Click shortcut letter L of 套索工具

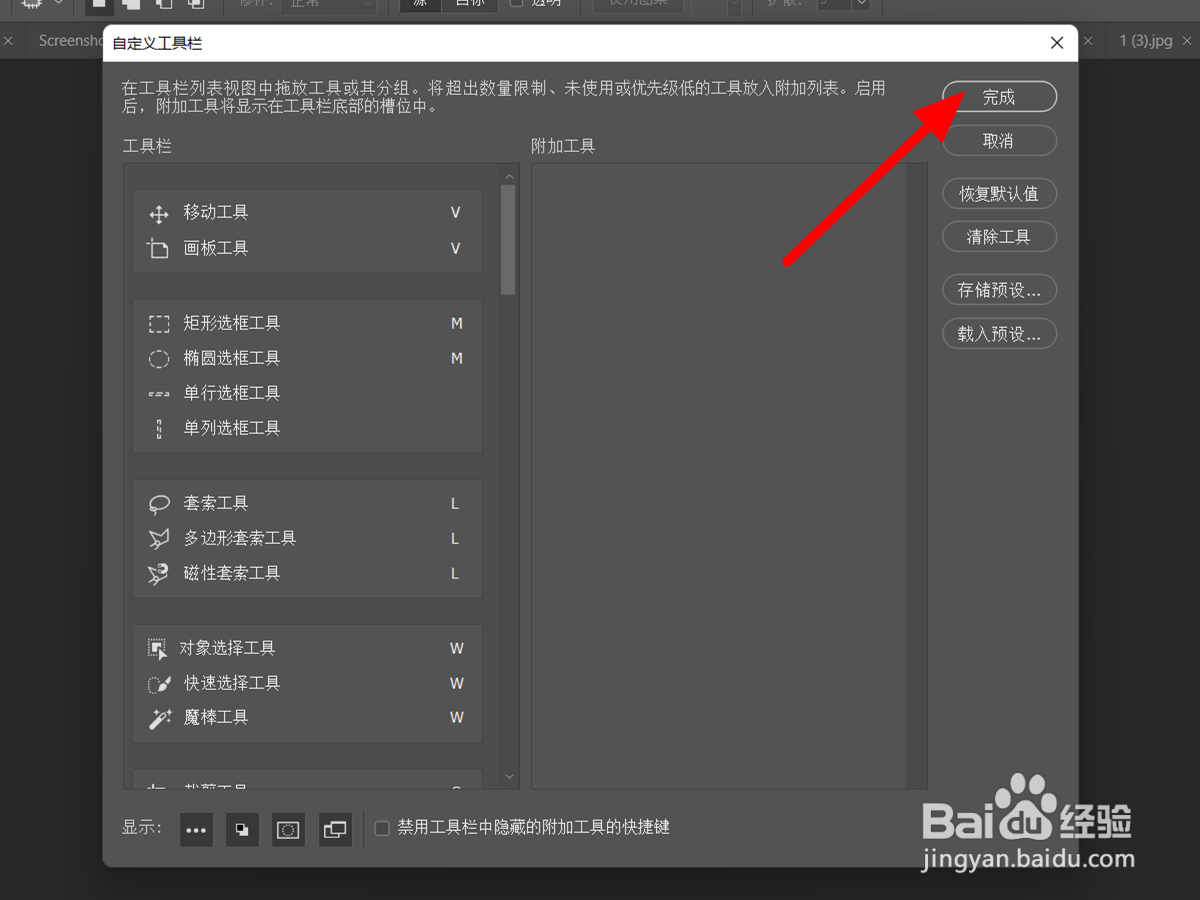pos(455,504)
